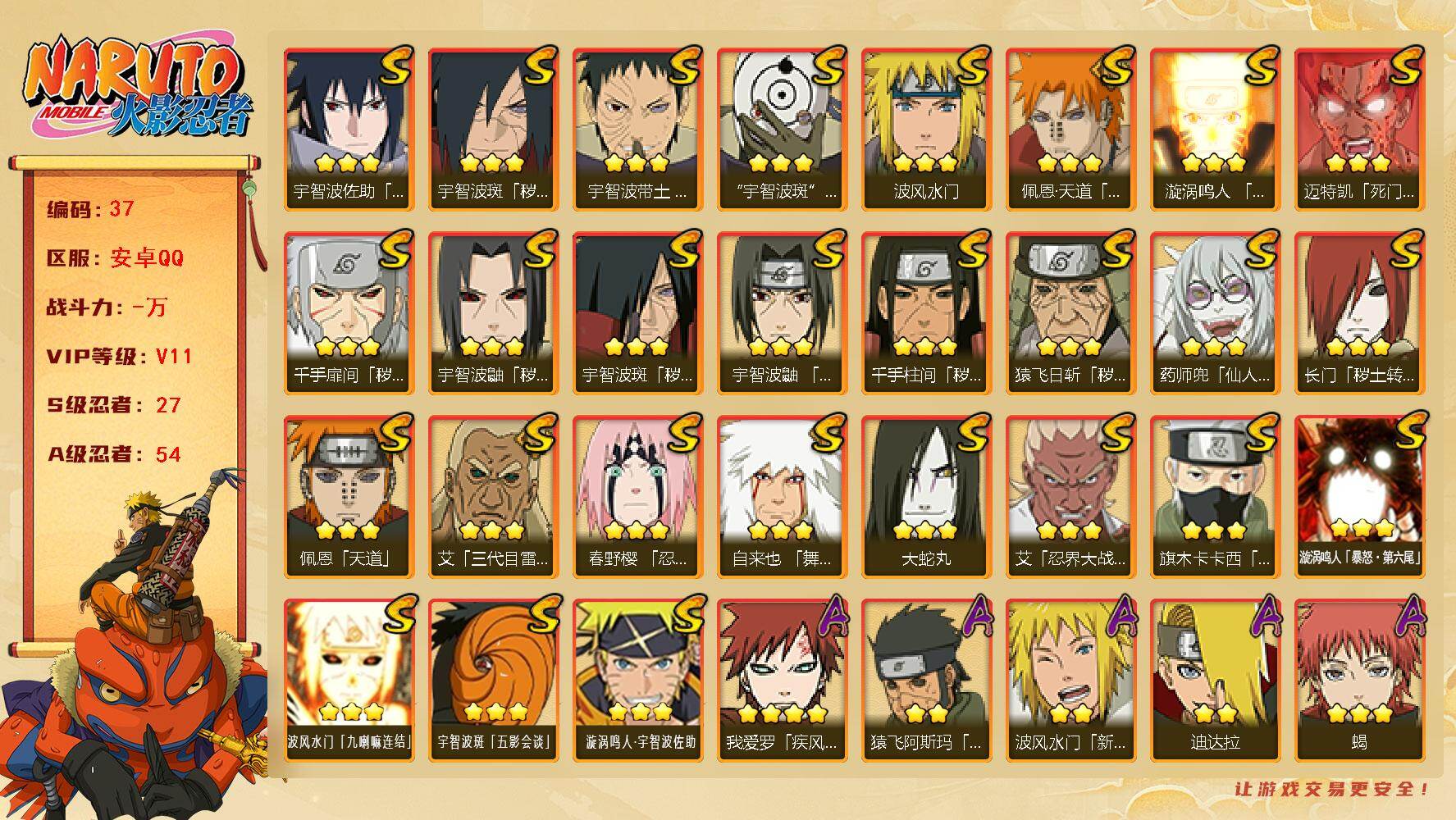The image size is (1456, 820).
Task: Select the 药师兜「仙人 card
Action: pos(1215,313)
